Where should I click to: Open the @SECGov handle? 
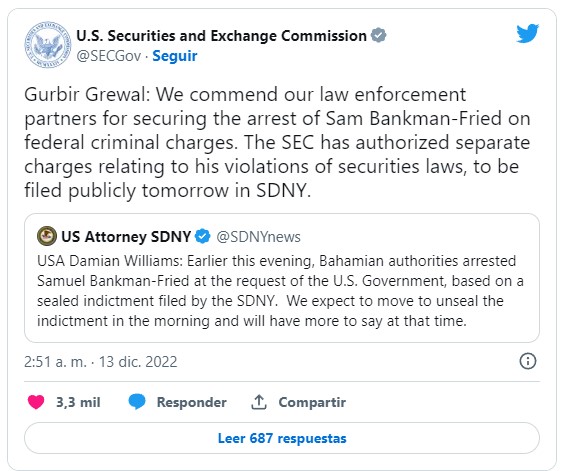tap(108, 56)
